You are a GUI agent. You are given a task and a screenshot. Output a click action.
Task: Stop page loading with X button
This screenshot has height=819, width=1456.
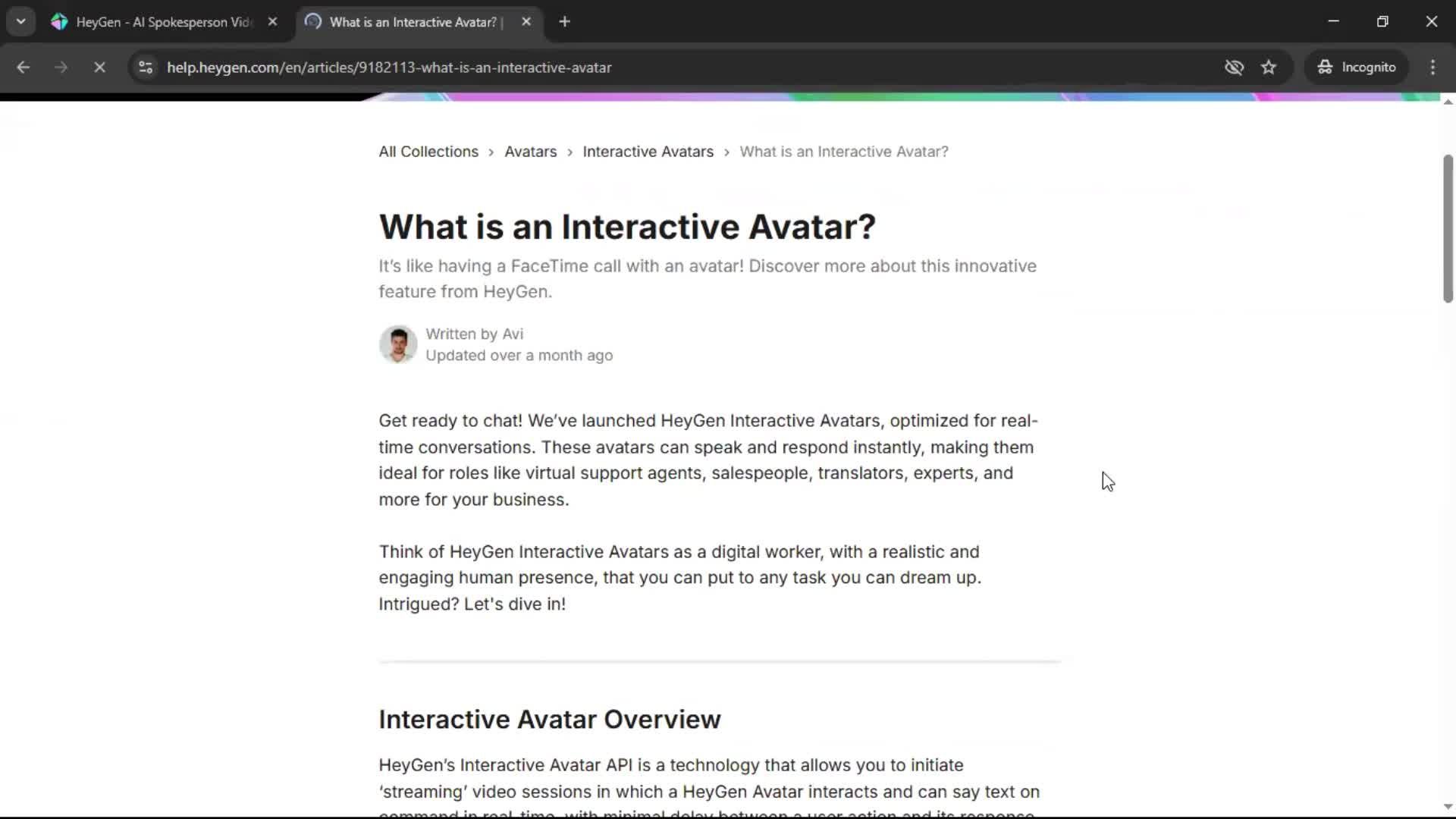pyautogui.click(x=99, y=67)
